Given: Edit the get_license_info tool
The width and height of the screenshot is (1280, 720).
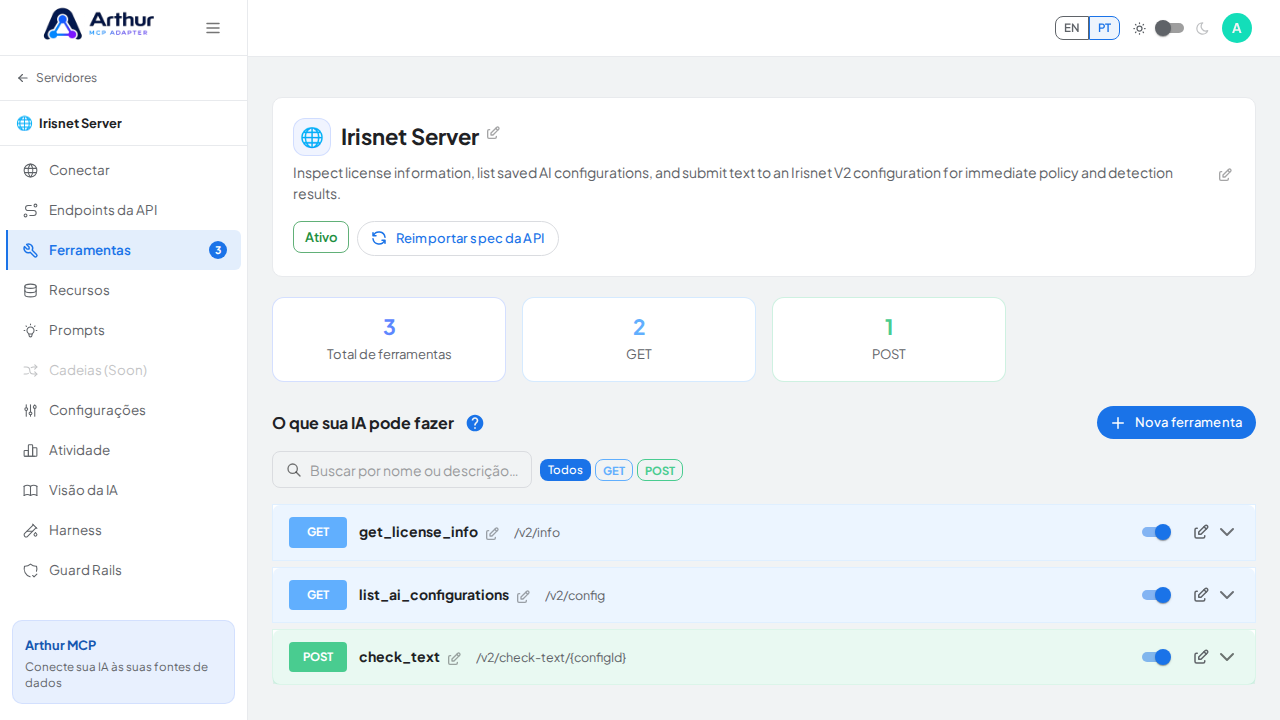Looking at the screenshot, I should coord(1201,532).
